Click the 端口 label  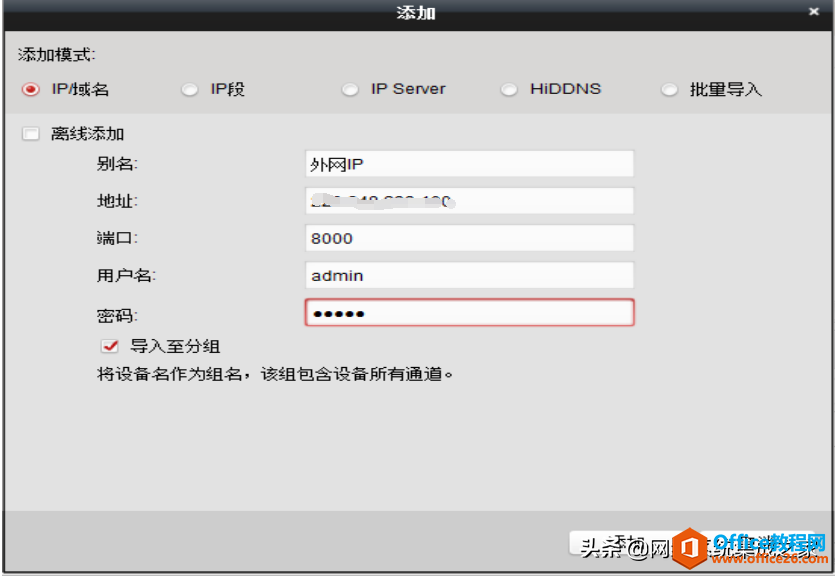click(x=117, y=238)
